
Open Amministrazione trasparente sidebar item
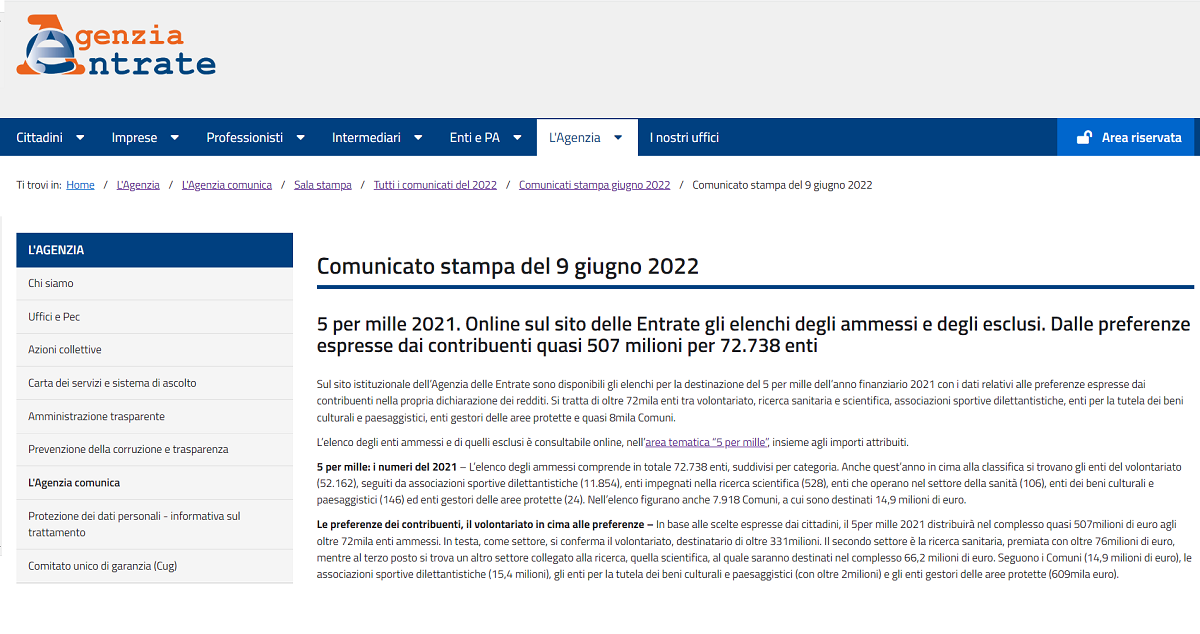click(x=155, y=416)
